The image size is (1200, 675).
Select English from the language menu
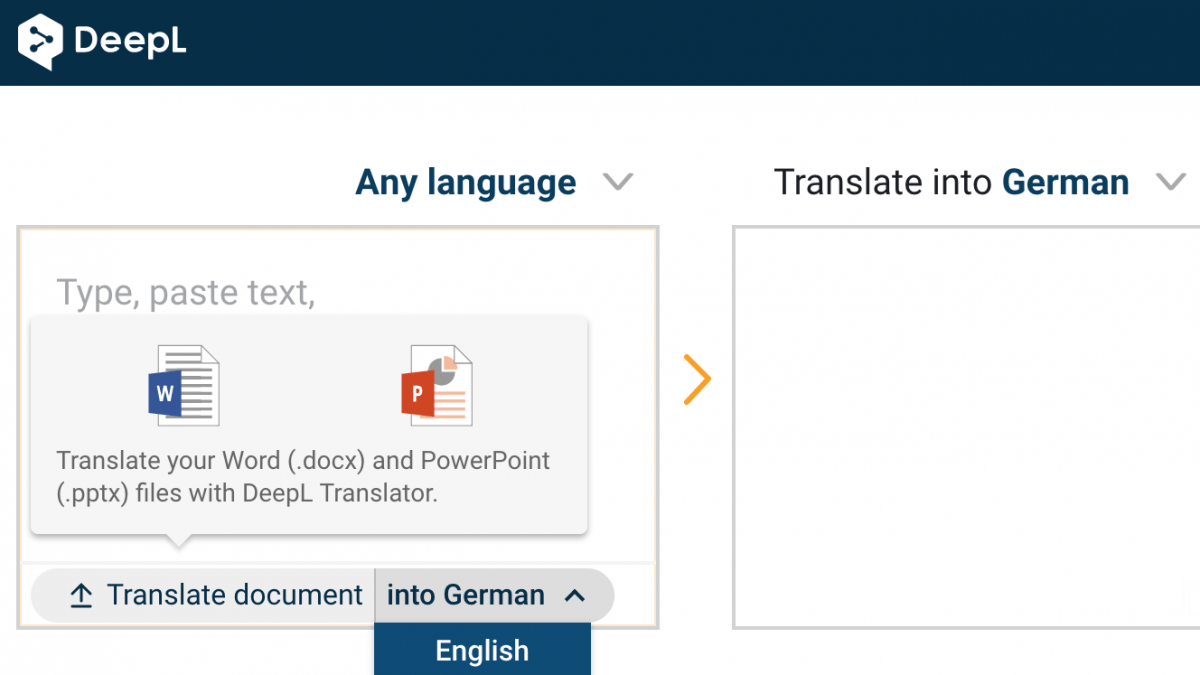pyautogui.click(x=482, y=650)
